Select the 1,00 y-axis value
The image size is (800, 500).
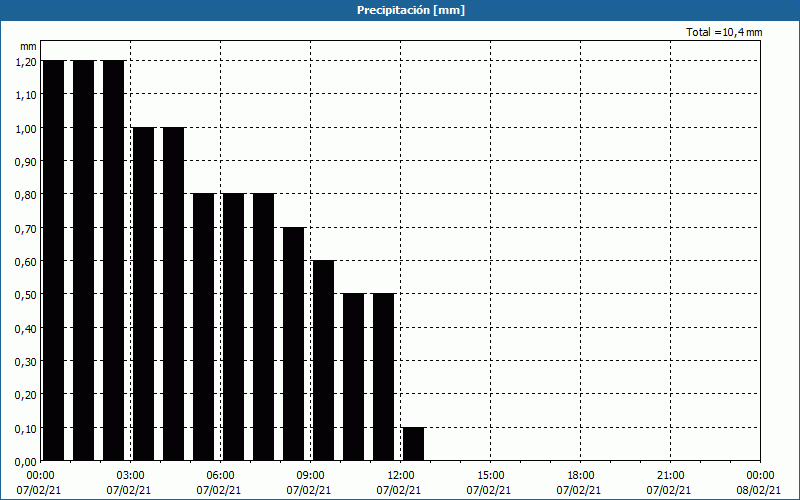26,128
